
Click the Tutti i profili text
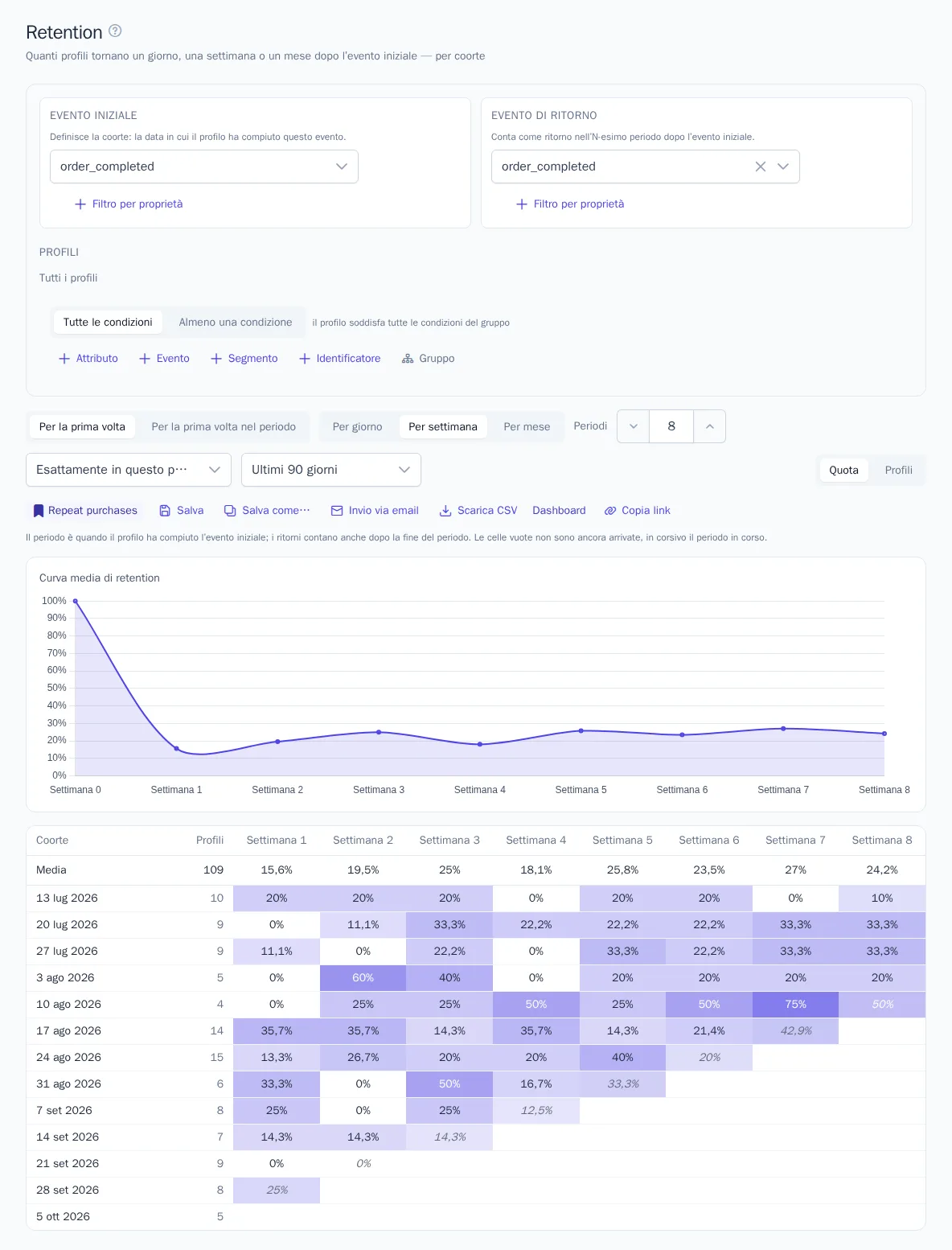click(68, 278)
